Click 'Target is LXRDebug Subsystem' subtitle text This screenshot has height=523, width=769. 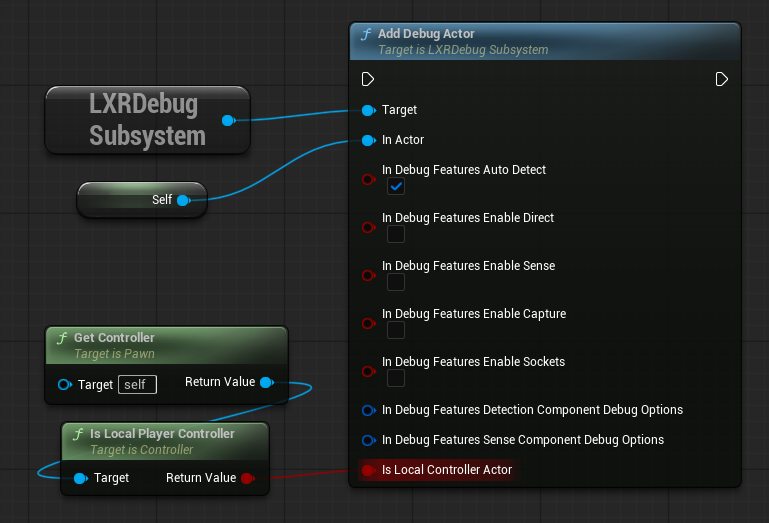[463, 50]
